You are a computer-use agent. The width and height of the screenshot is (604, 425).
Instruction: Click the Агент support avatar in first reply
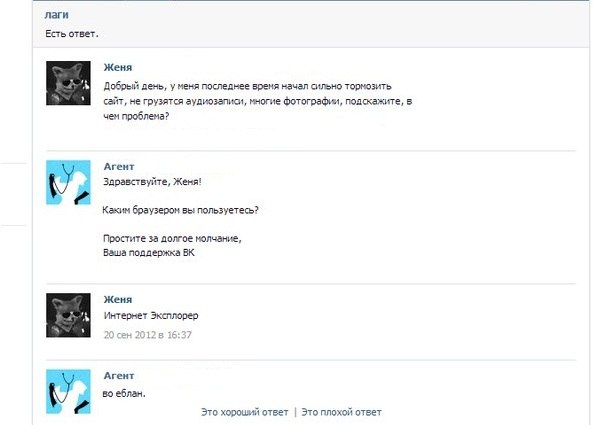(x=68, y=182)
